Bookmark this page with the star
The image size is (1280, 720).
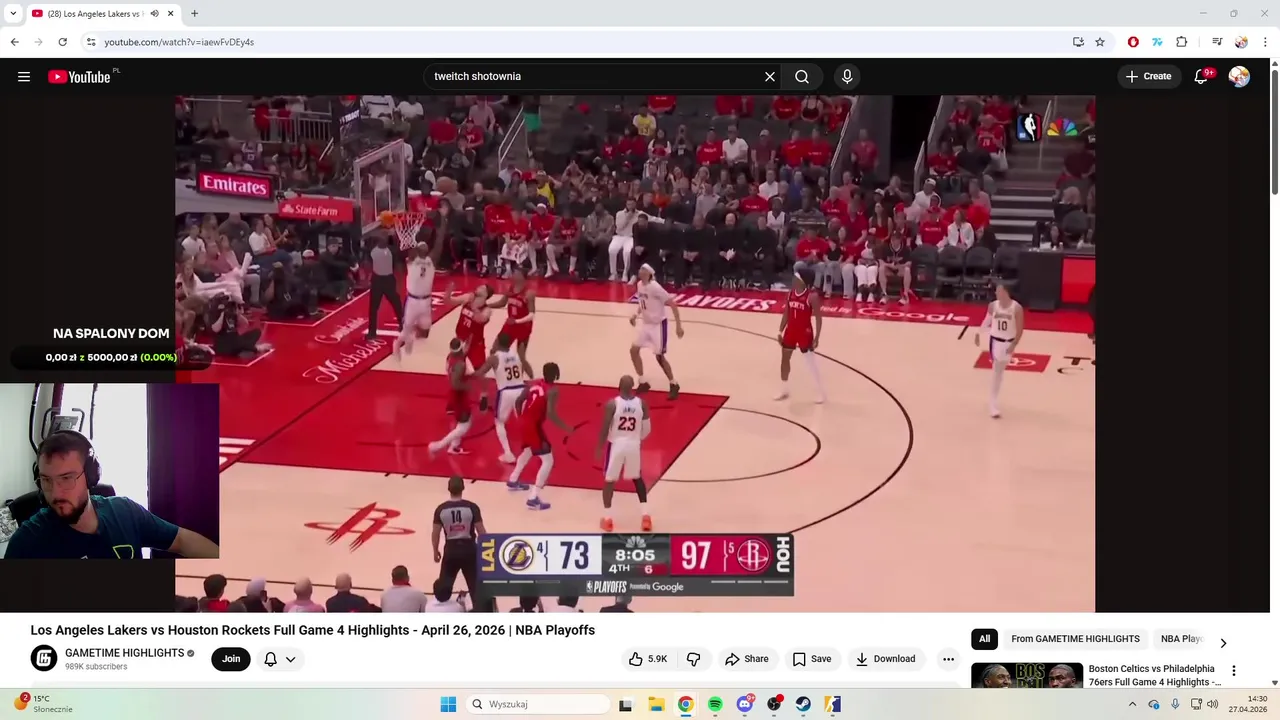pos(1100,42)
